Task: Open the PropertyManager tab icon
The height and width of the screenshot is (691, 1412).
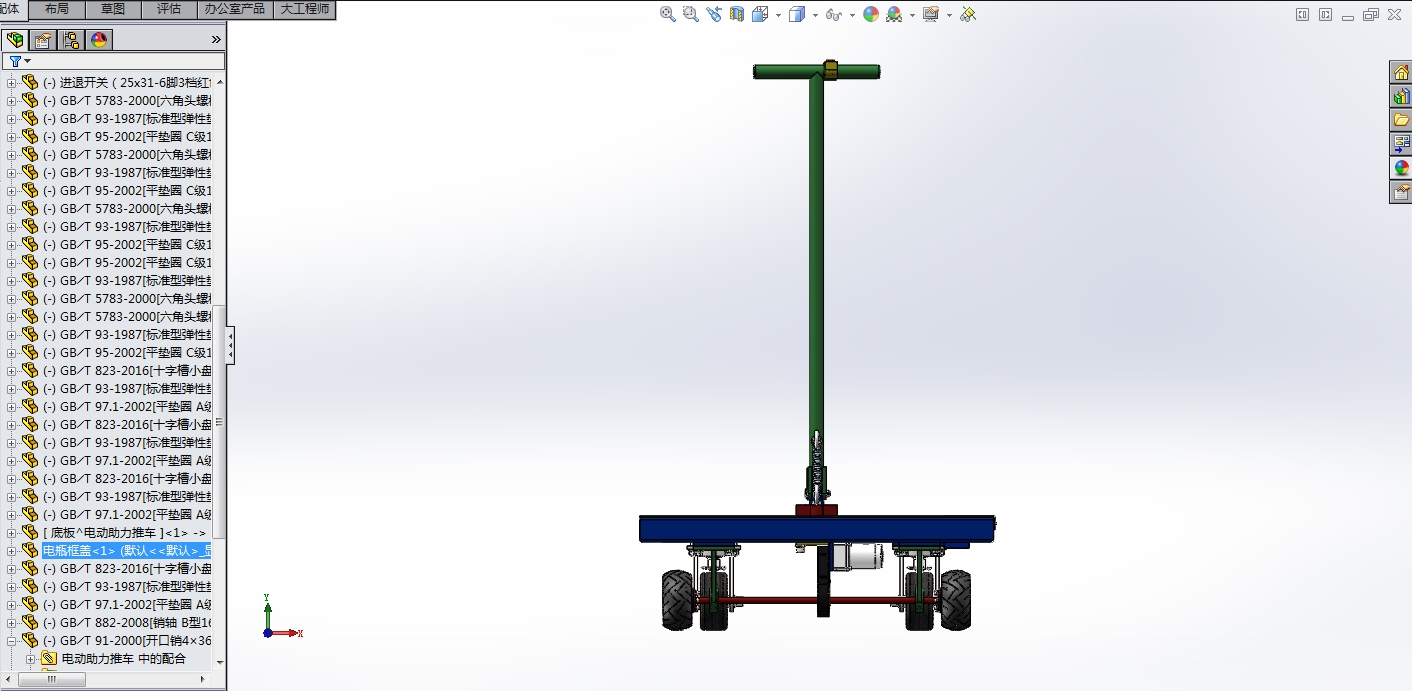Action: pos(43,40)
